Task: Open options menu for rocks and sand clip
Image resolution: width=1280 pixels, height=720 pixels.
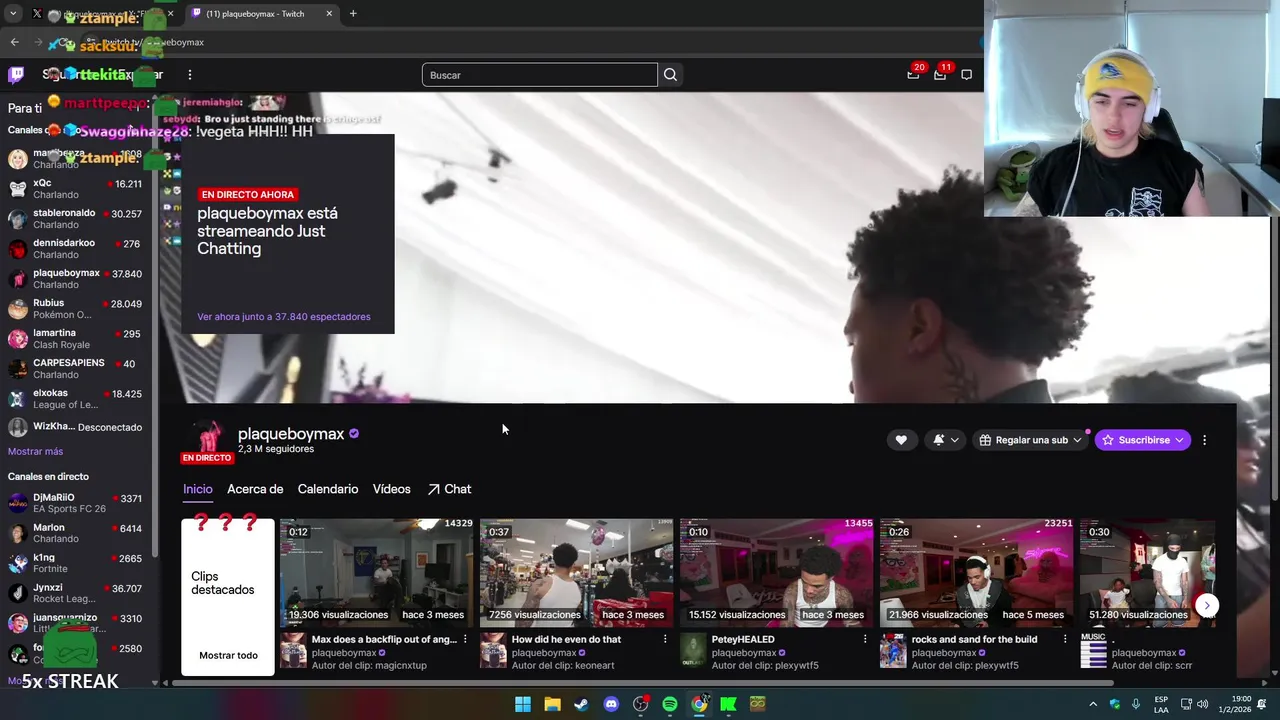Action: (1065, 639)
